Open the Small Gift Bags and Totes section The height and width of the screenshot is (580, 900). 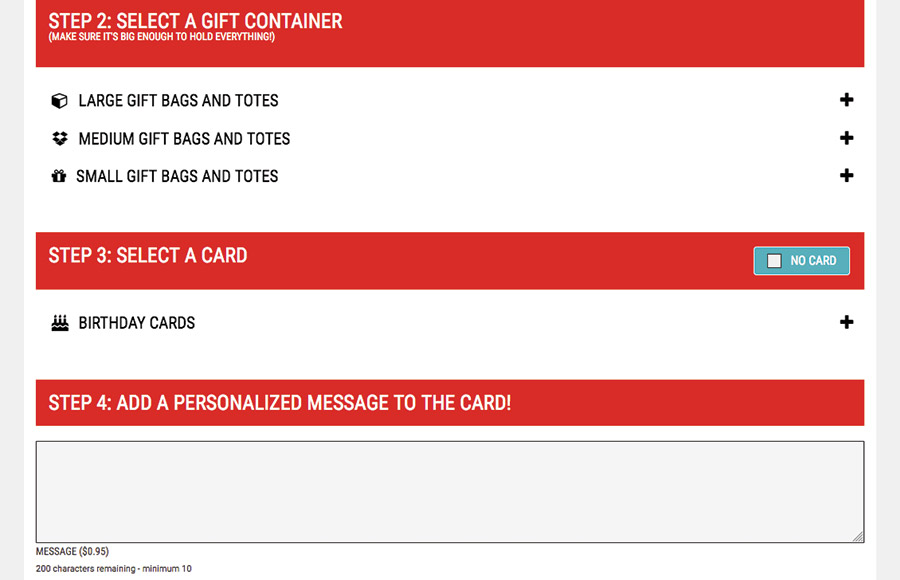[x=177, y=176]
